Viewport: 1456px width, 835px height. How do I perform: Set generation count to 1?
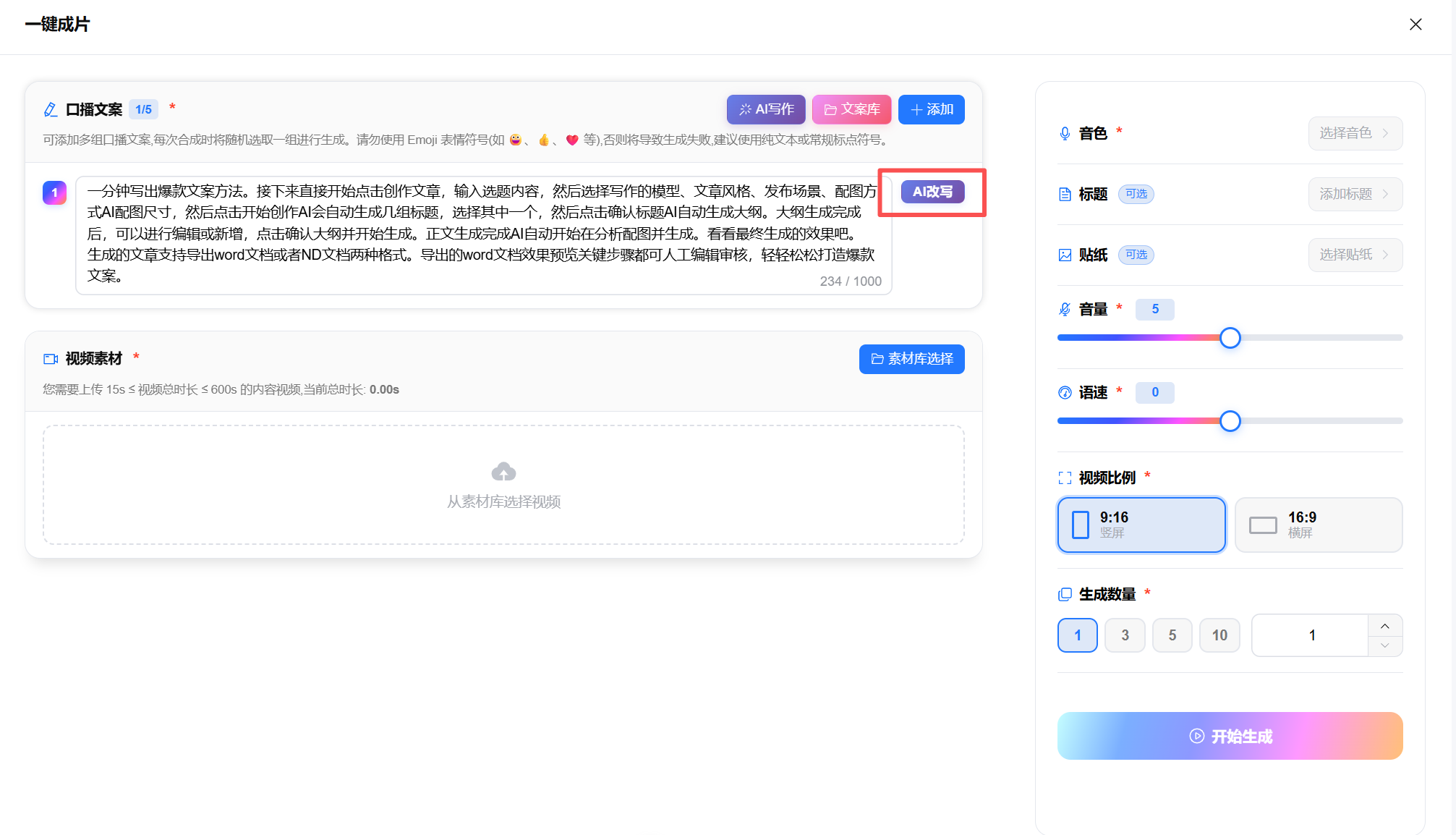[1078, 635]
